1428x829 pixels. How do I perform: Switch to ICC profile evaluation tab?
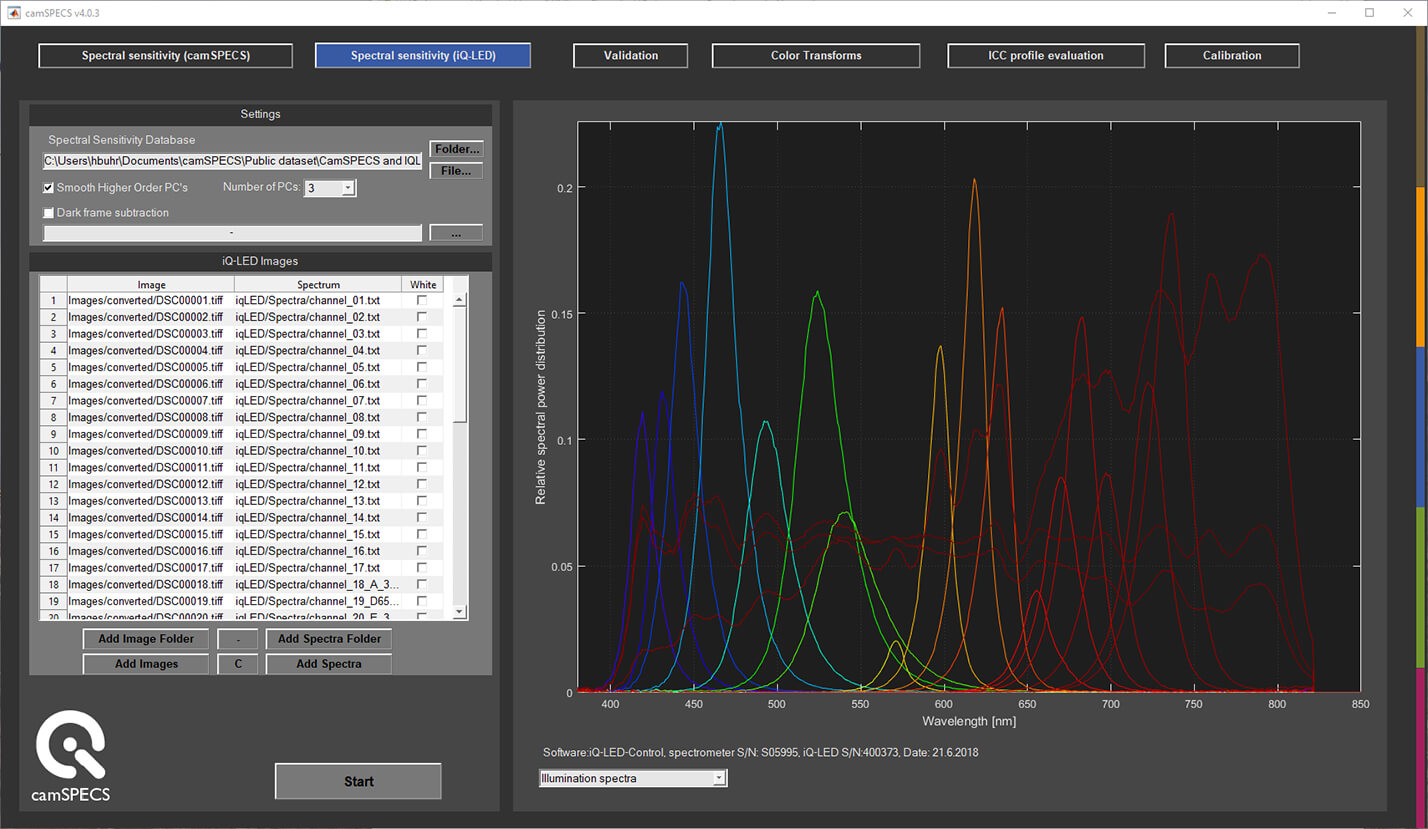(1046, 56)
